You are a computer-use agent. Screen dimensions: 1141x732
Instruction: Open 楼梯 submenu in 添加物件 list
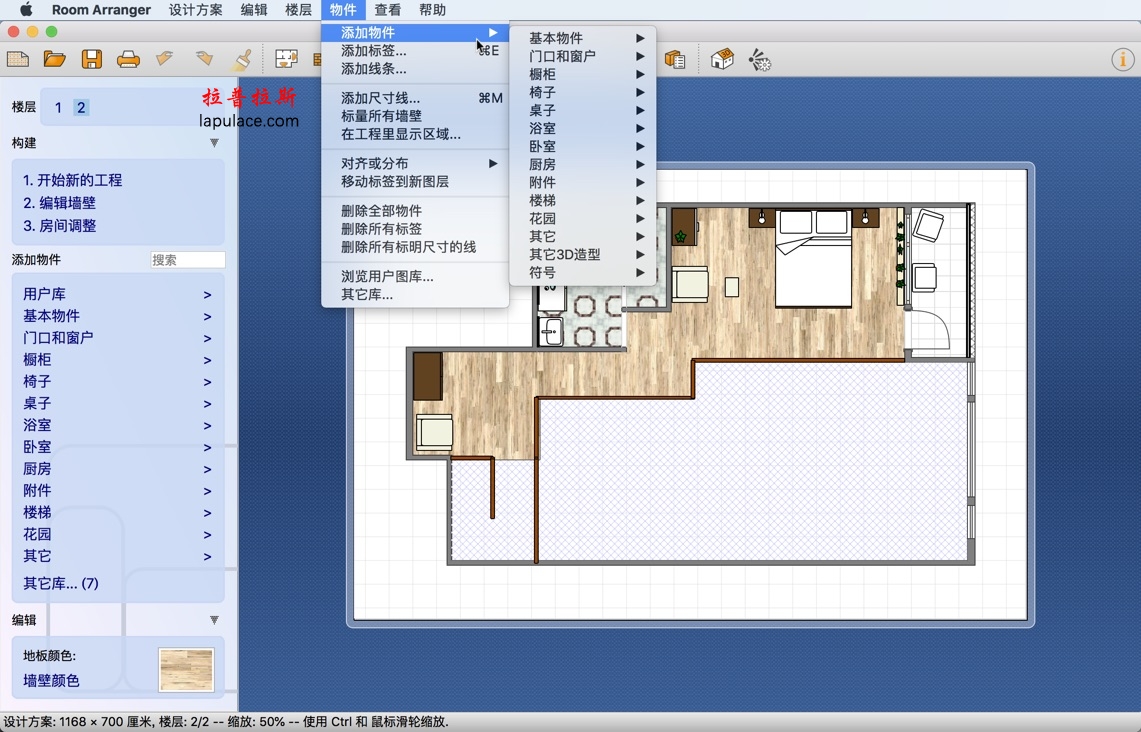[583, 200]
